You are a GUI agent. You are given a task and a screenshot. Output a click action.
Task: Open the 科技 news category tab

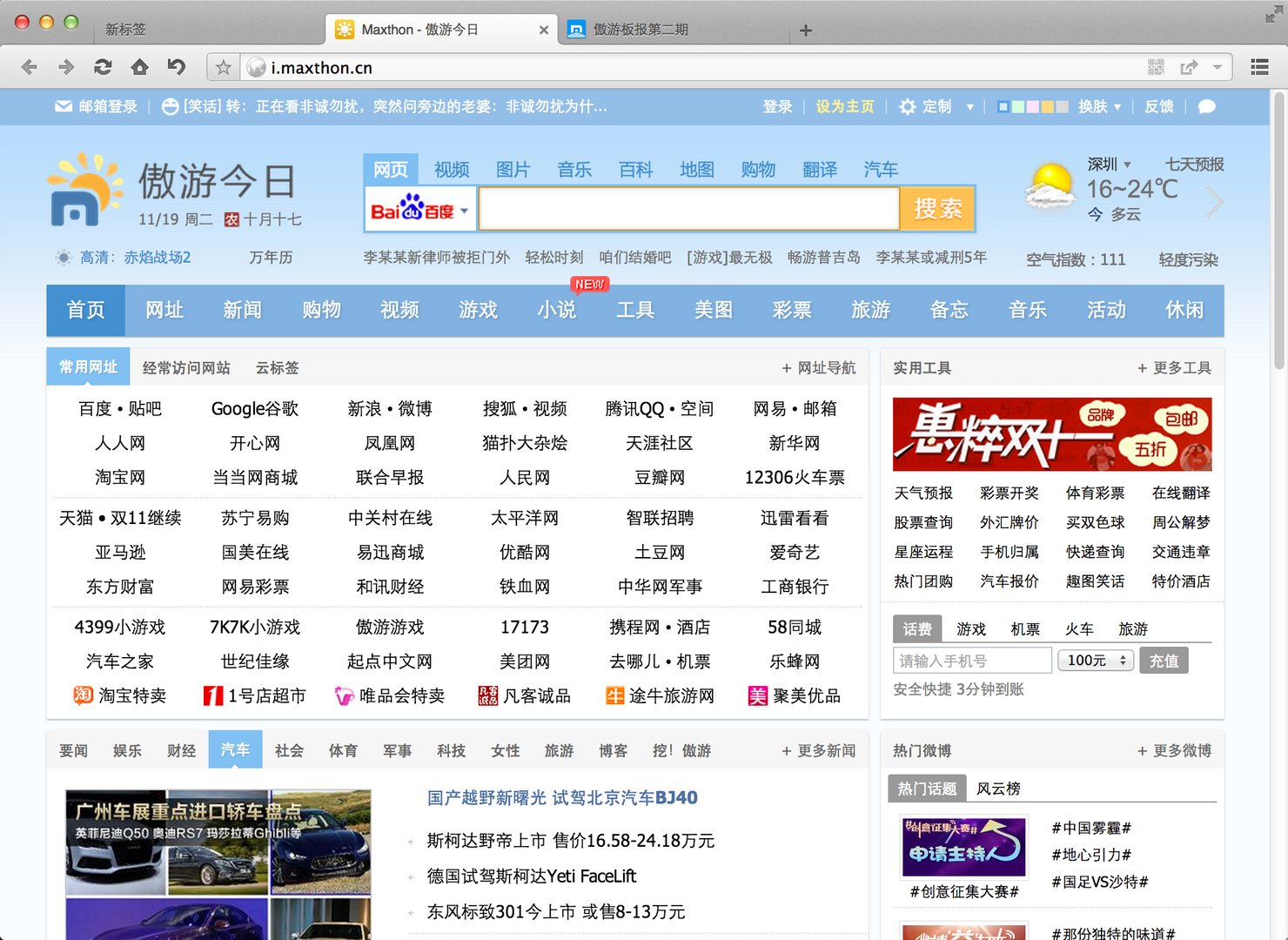click(451, 750)
